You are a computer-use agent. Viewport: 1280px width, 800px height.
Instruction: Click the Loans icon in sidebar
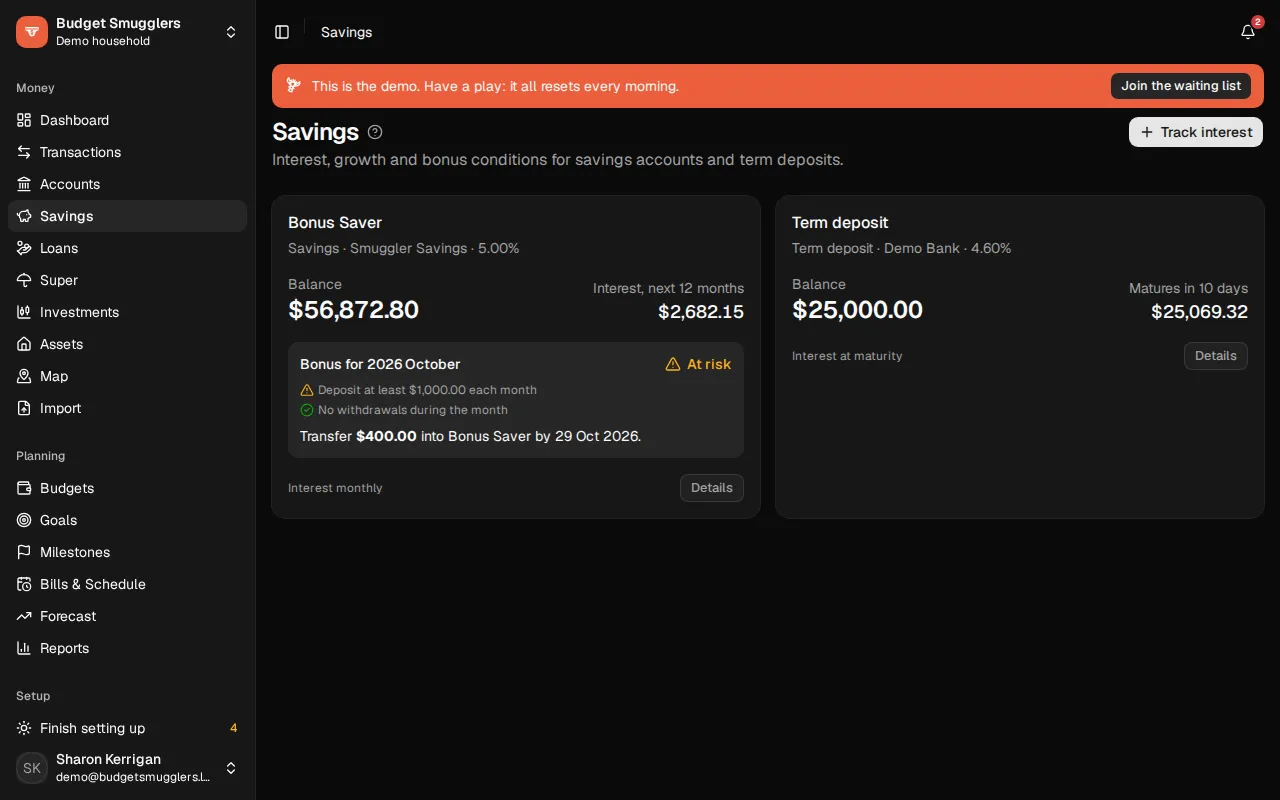point(24,248)
